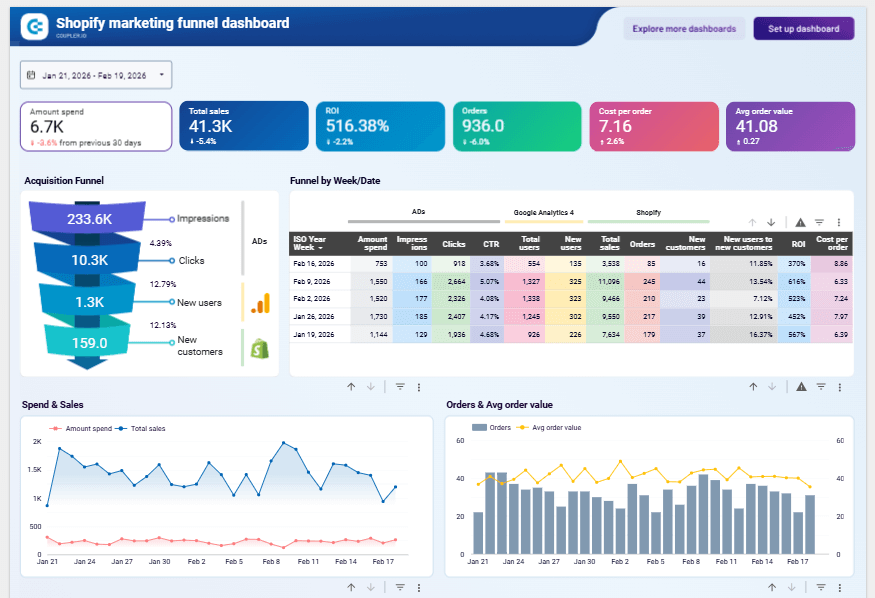Open the Coupler.io logo in the header
This screenshot has width=875, height=598.
click(x=35, y=26)
